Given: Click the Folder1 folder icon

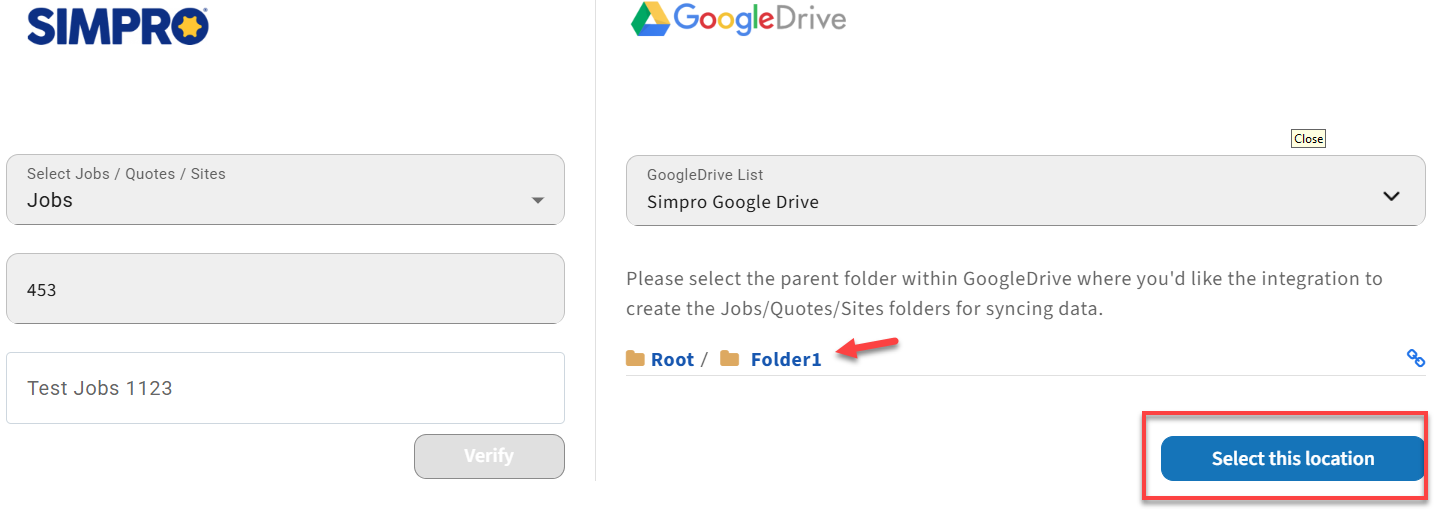Looking at the screenshot, I should click(x=730, y=358).
